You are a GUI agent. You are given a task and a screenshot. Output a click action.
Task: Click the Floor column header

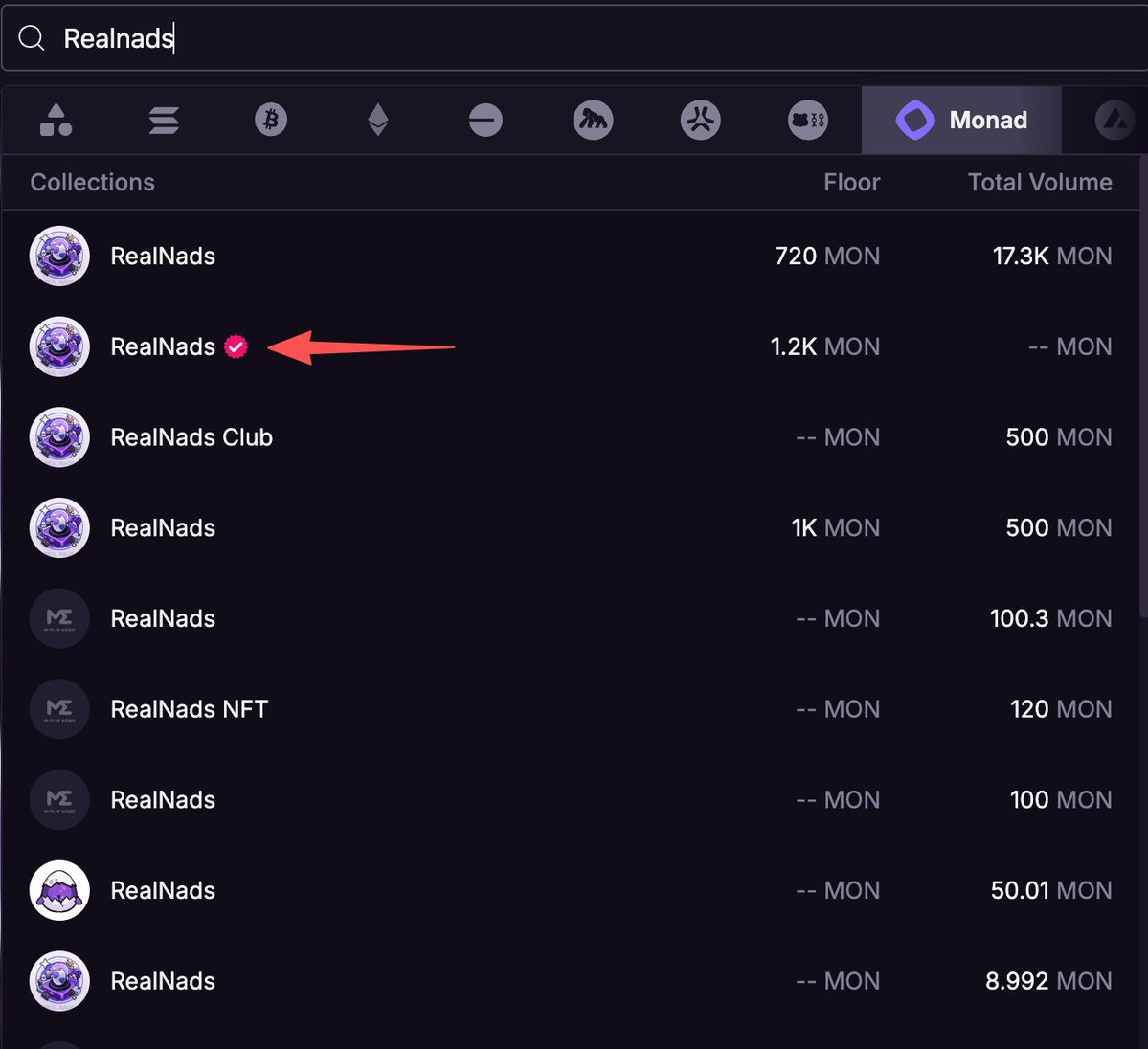coord(851,182)
